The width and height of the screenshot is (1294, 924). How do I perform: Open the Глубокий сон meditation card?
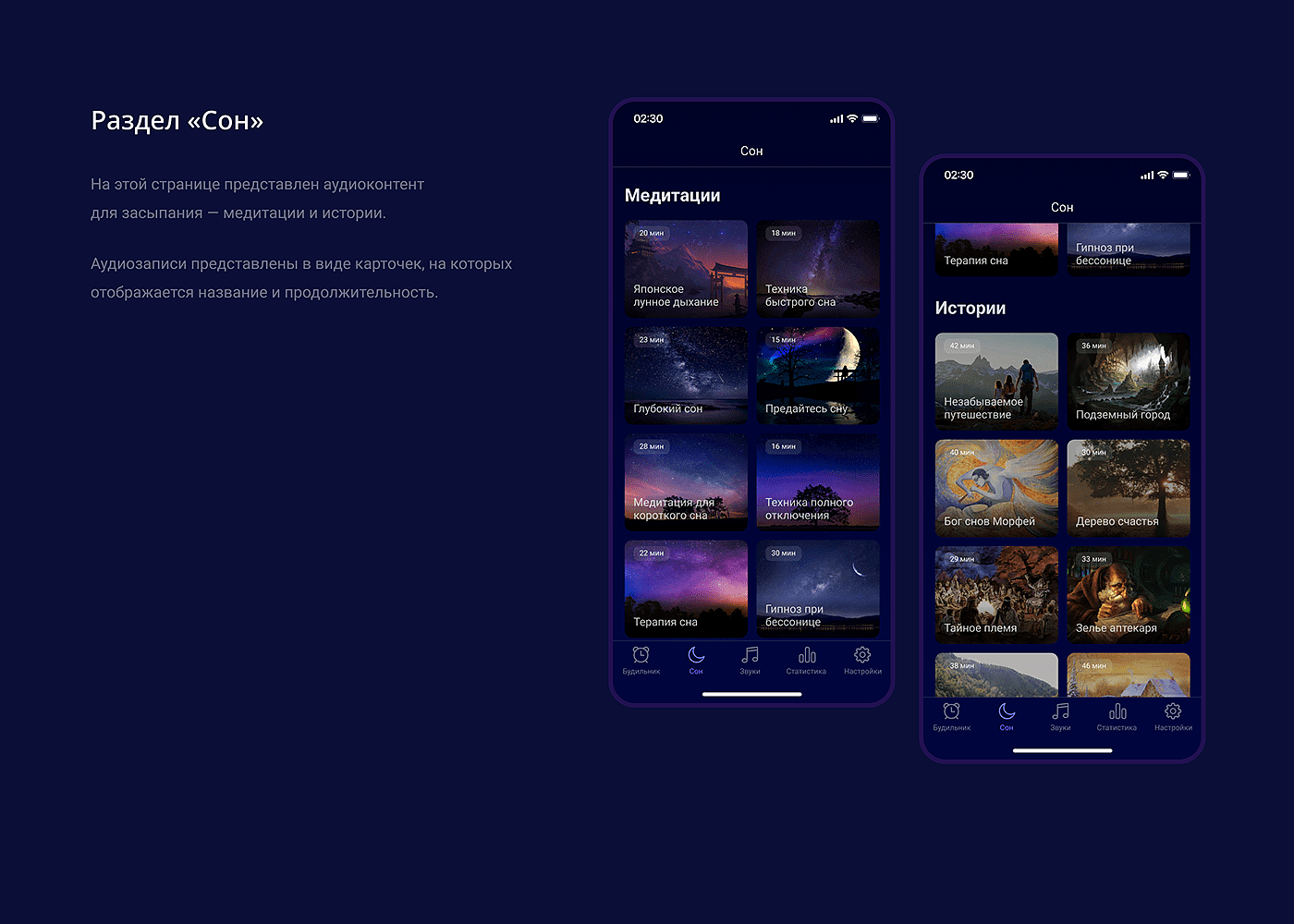[x=686, y=375]
